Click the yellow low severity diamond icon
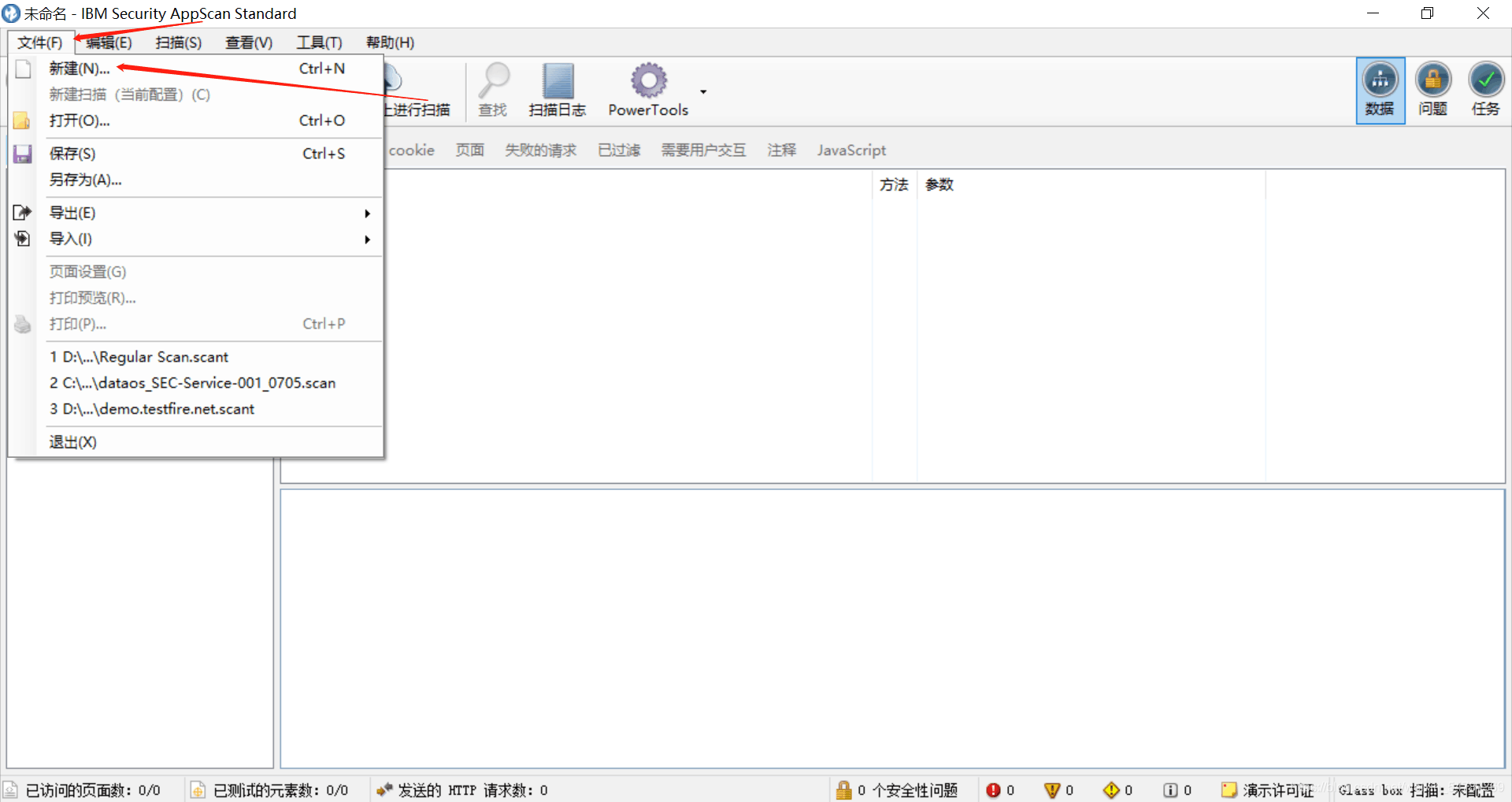Screen dimensions: 1512x802 pos(1110,790)
